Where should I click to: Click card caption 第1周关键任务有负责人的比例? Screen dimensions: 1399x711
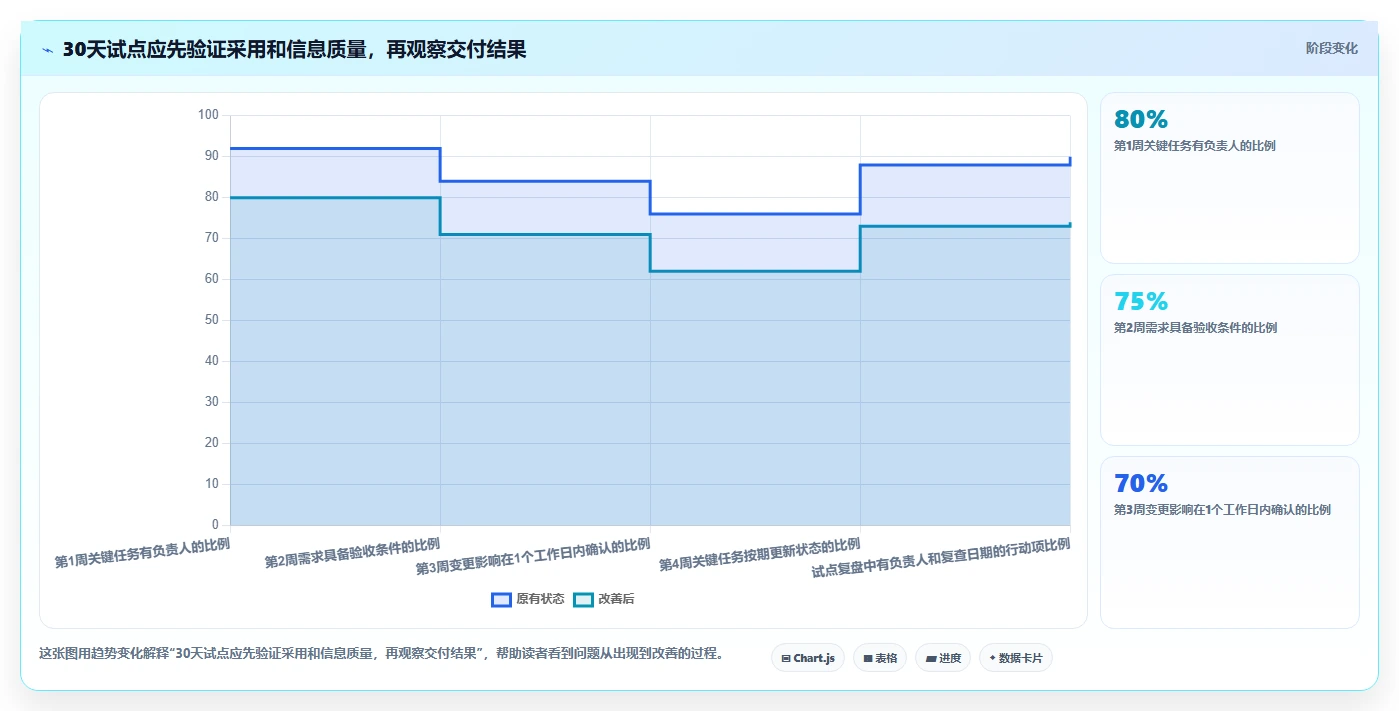point(1195,146)
